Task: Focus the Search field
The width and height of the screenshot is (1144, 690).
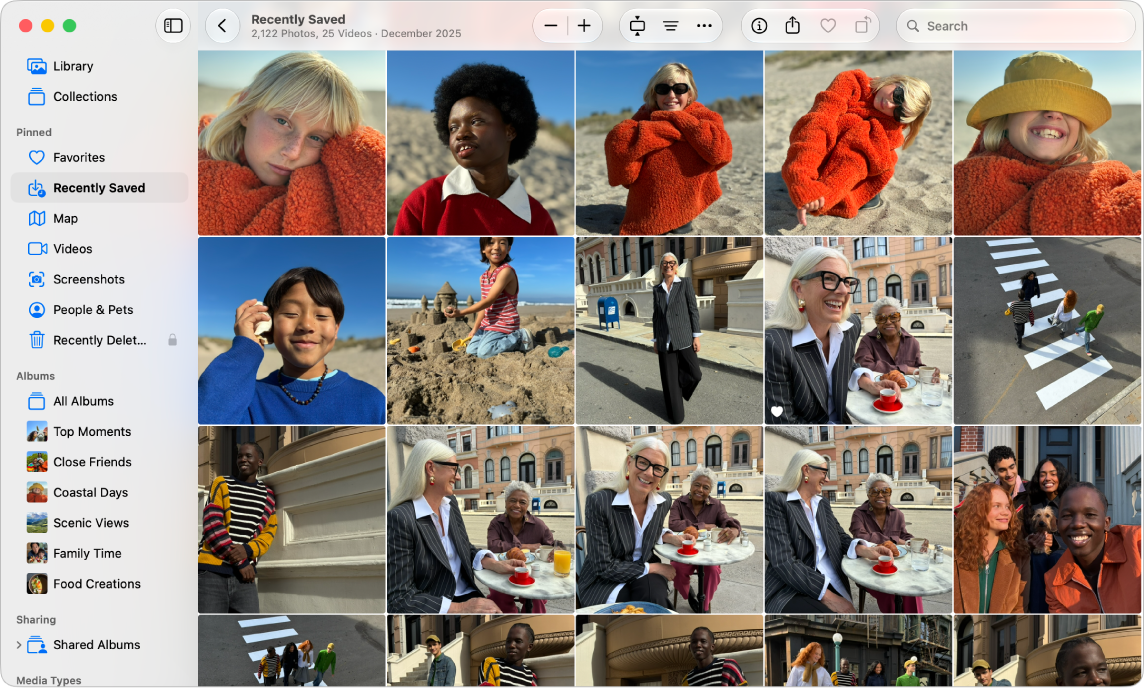Action: pos(1016,26)
